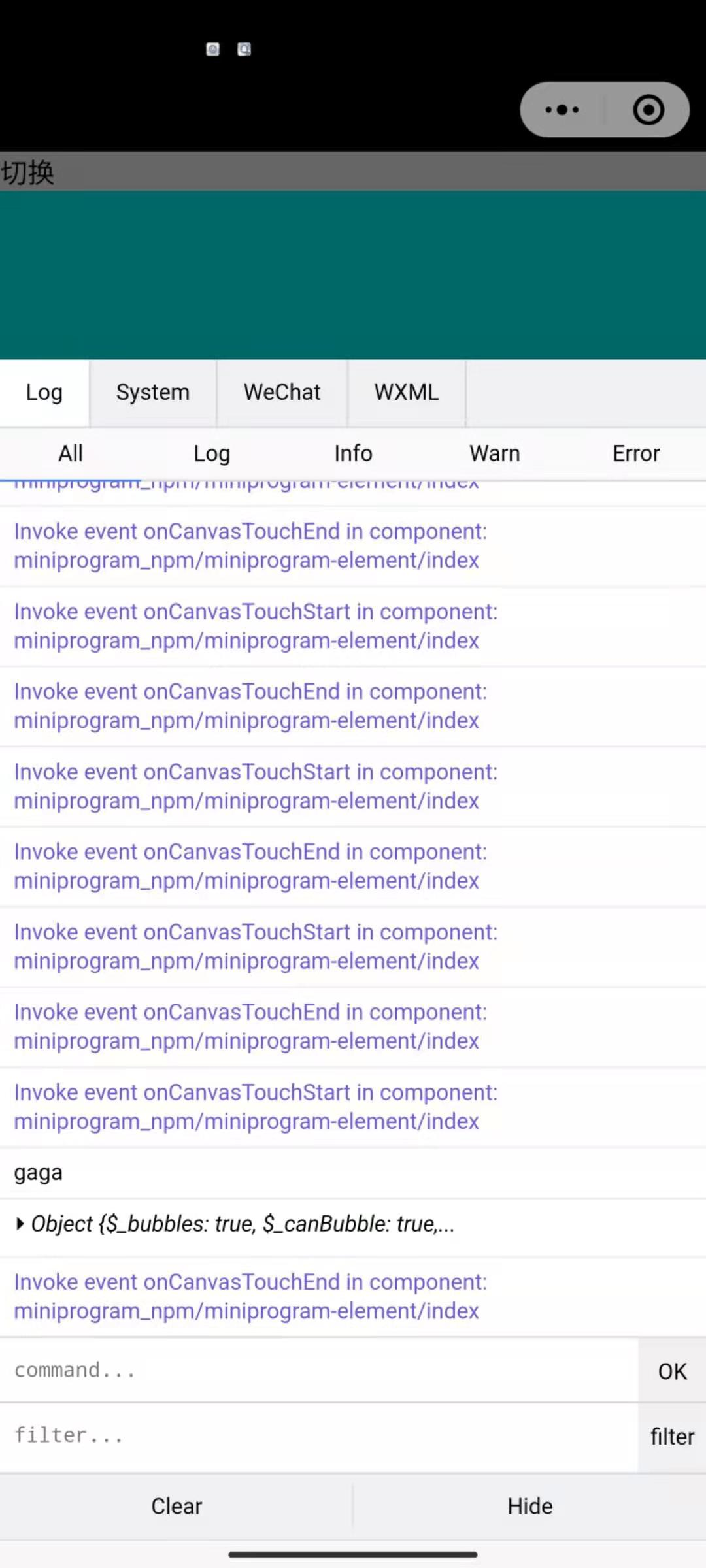Switch to the WeChat tab
Viewport: 706px width, 1568px height.
(x=281, y=392)
